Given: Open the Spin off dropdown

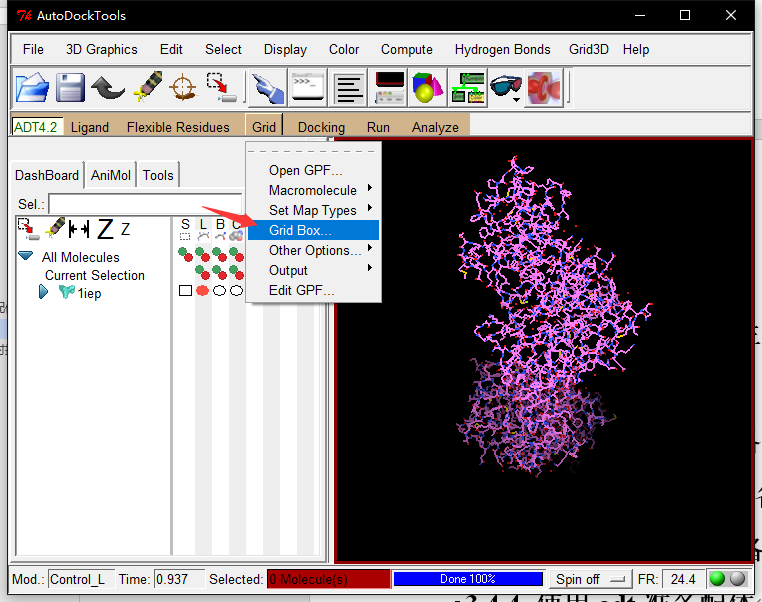Looking at the screenshot, I should tap(590, 579).
